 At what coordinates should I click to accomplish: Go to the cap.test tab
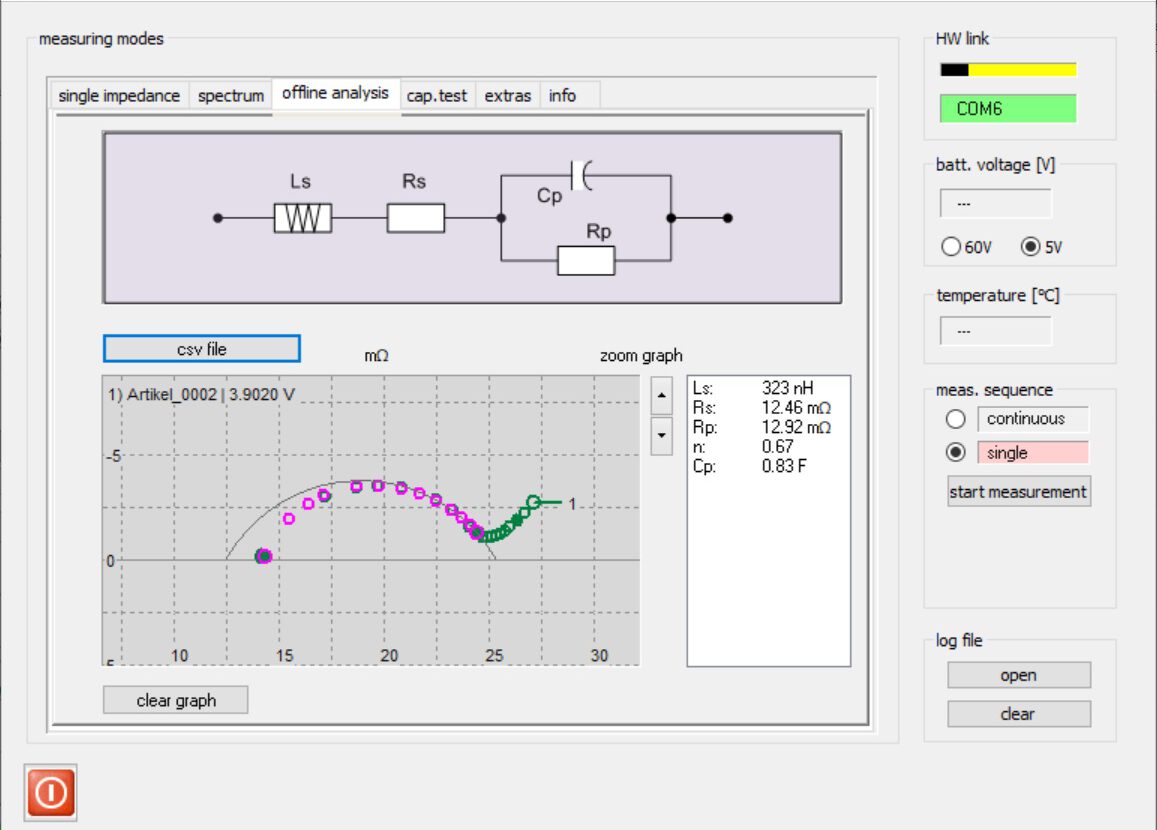437,96
